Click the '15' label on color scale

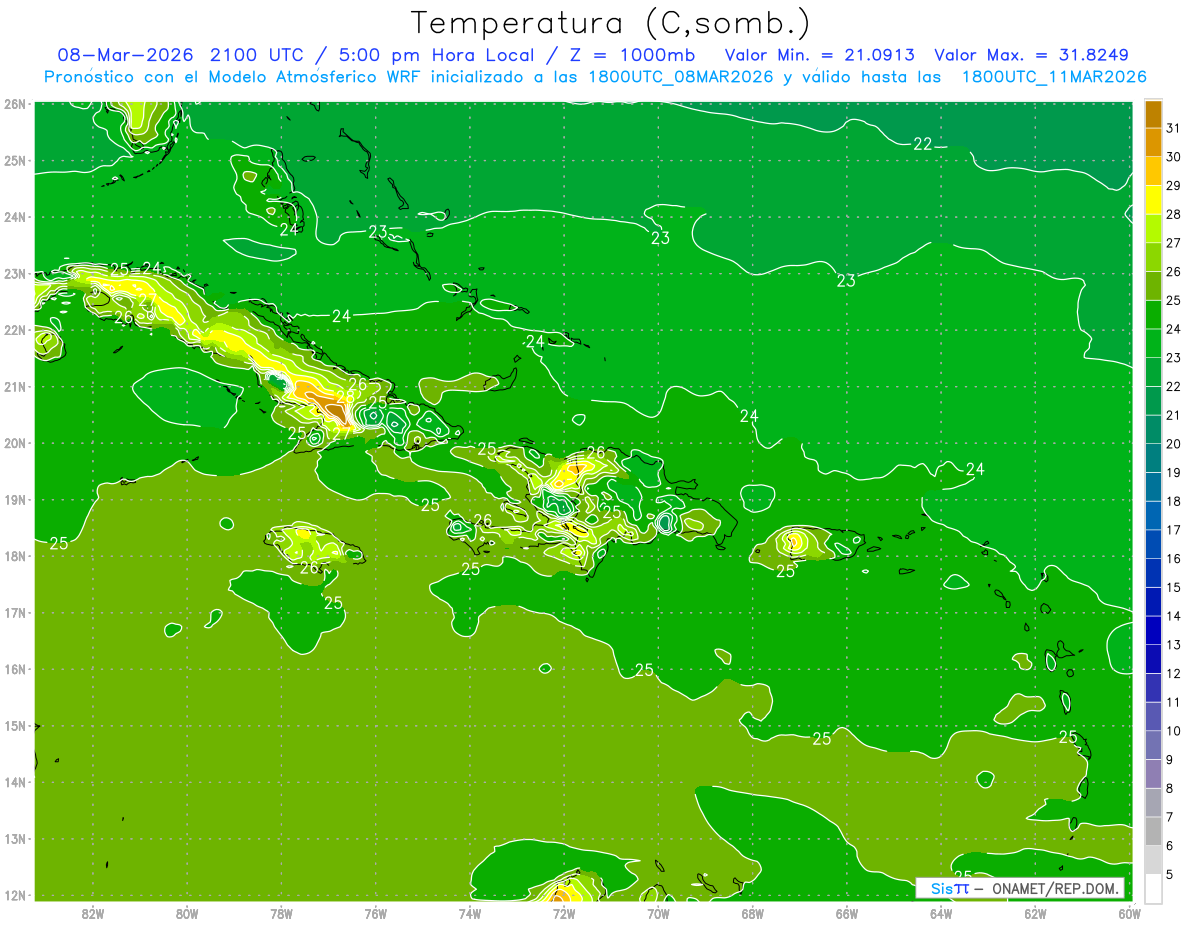point(1173,587)
